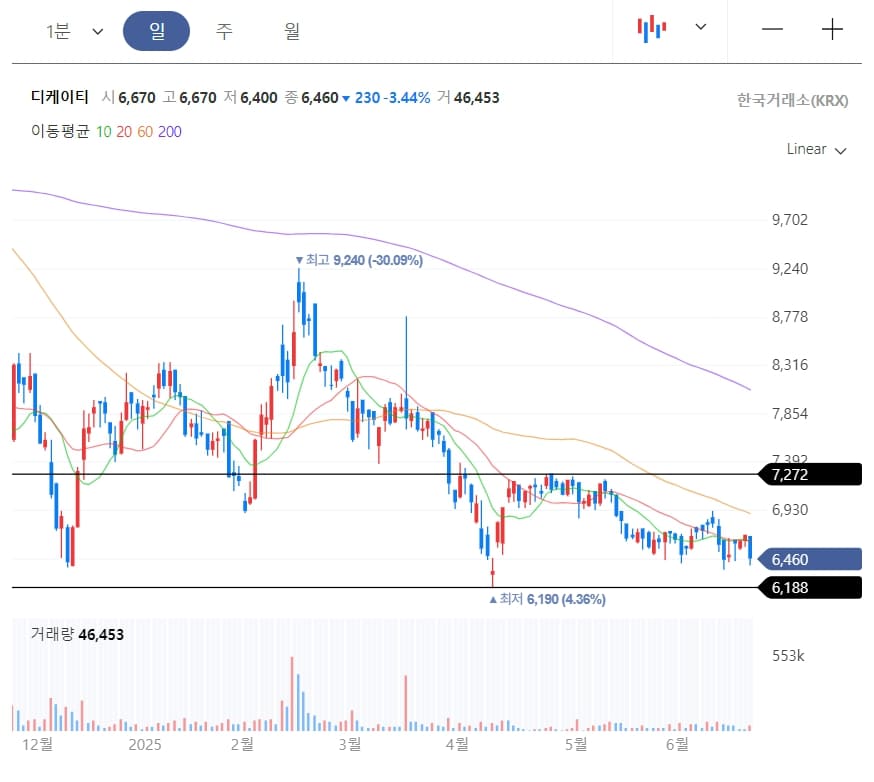Toggle the 10-day moving average
This screenshot has height=782, width=874.
[x=104, y=132]
